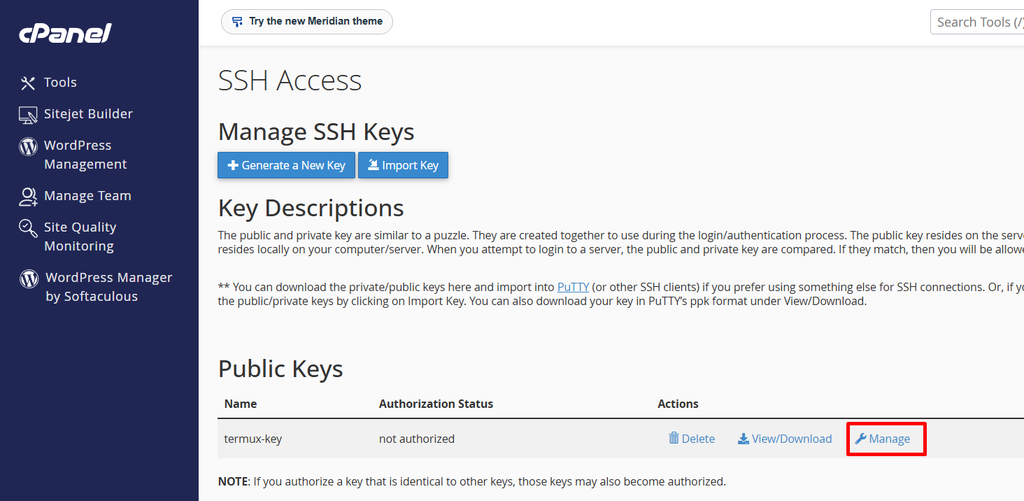
Task: Try the new Meridian theme
Action: tap(307, 22)
